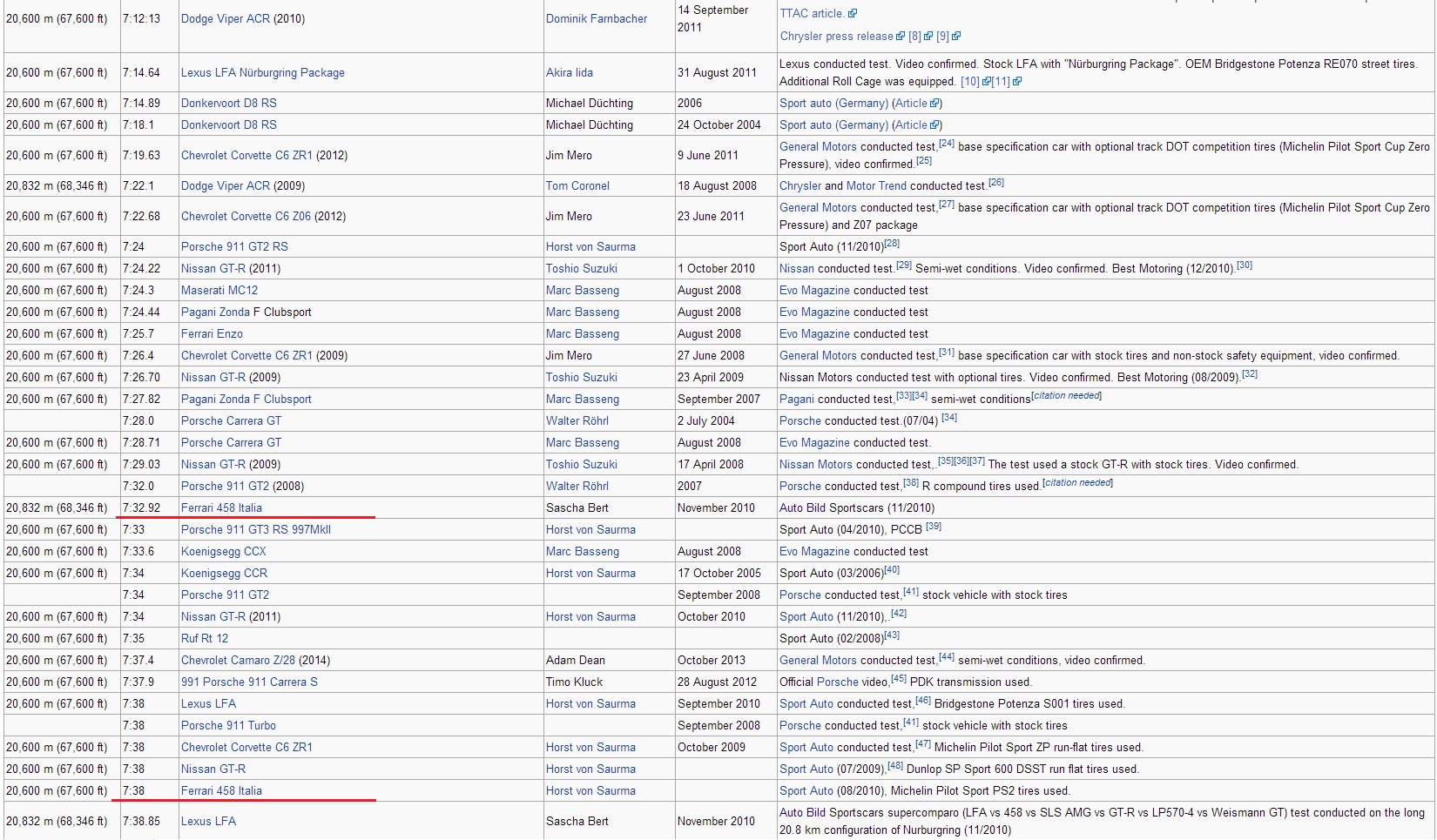
Task: Open the Ferrari Enzo link
Action: [x=212, y=333]
